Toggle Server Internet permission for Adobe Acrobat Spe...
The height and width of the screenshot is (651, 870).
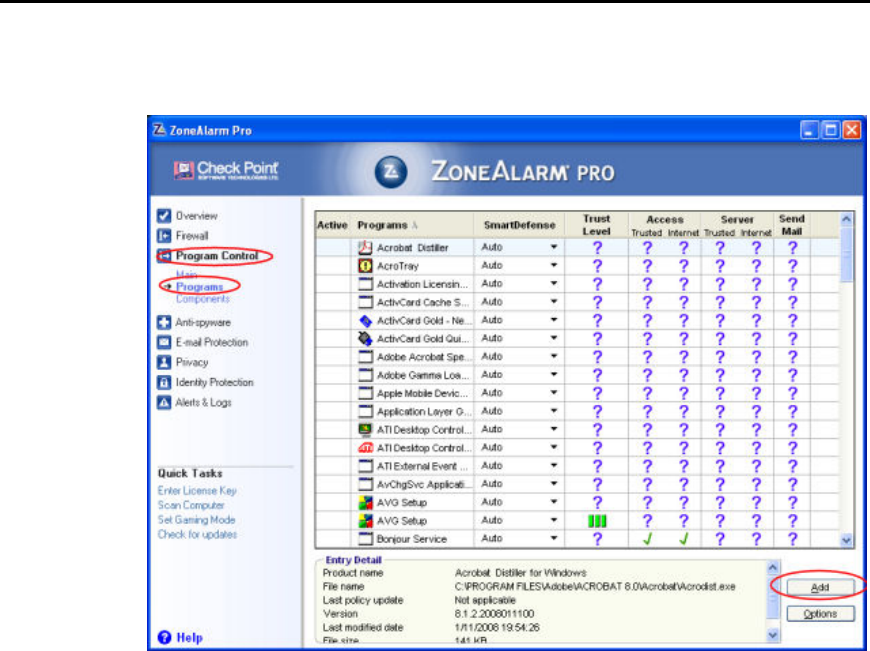tap(756, 357)
